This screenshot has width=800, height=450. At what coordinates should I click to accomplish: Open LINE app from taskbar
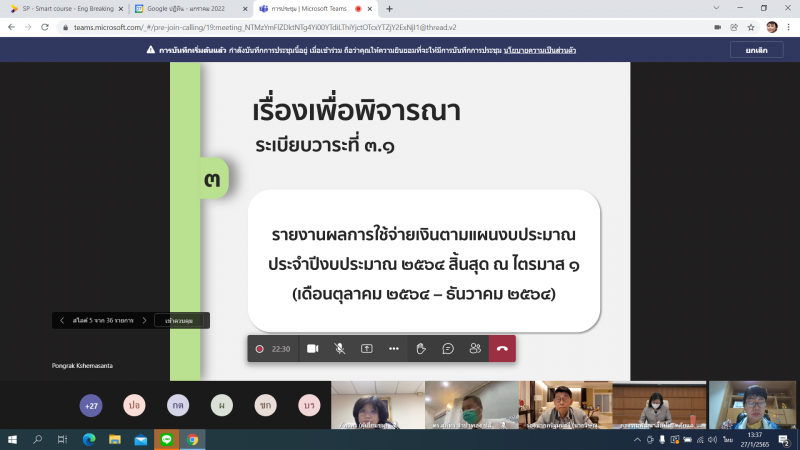[166, 439]
